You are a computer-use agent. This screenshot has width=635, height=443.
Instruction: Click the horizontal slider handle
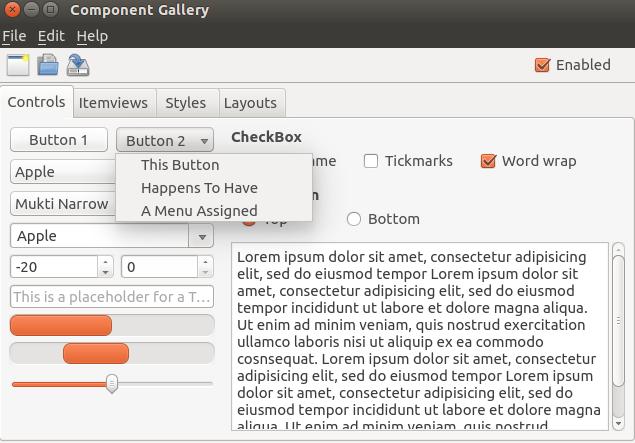click(112, 383)
